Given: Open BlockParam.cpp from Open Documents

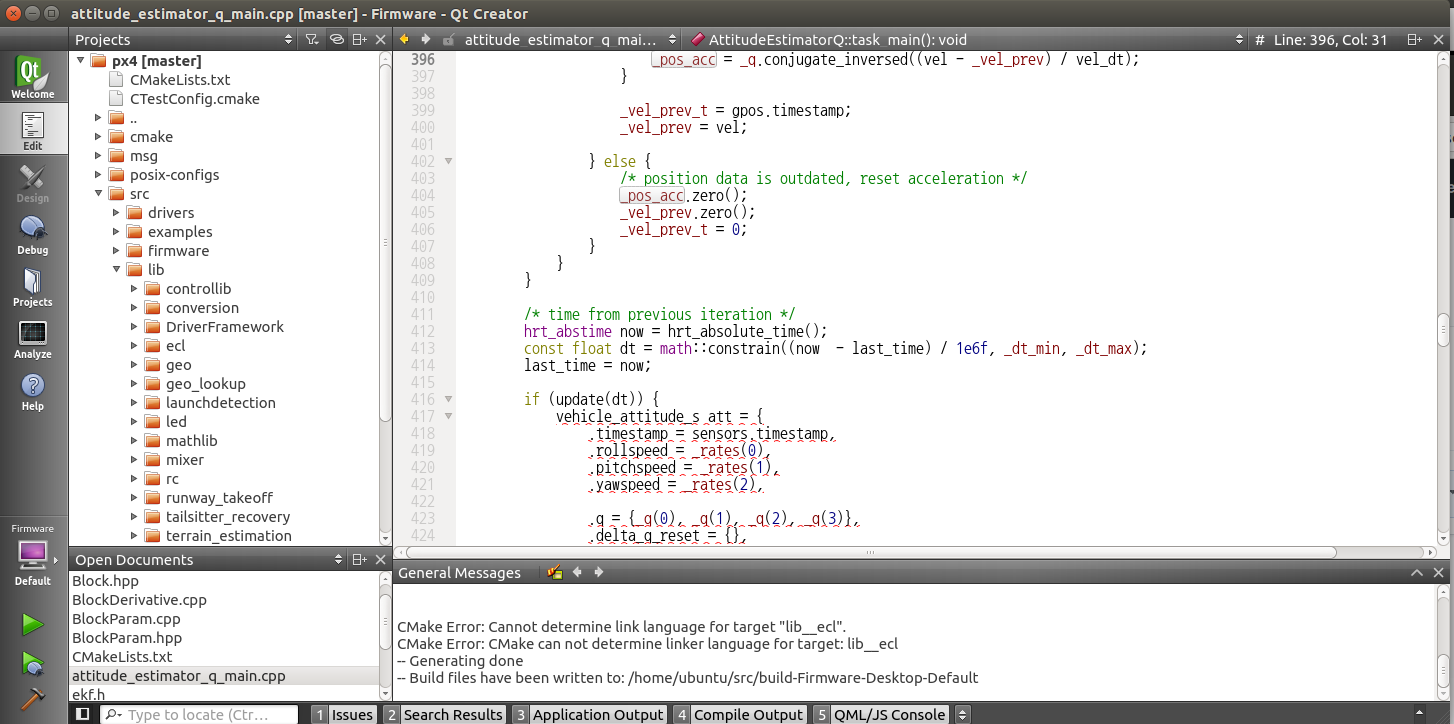Looking at the screenshot, I should (126, 619).
